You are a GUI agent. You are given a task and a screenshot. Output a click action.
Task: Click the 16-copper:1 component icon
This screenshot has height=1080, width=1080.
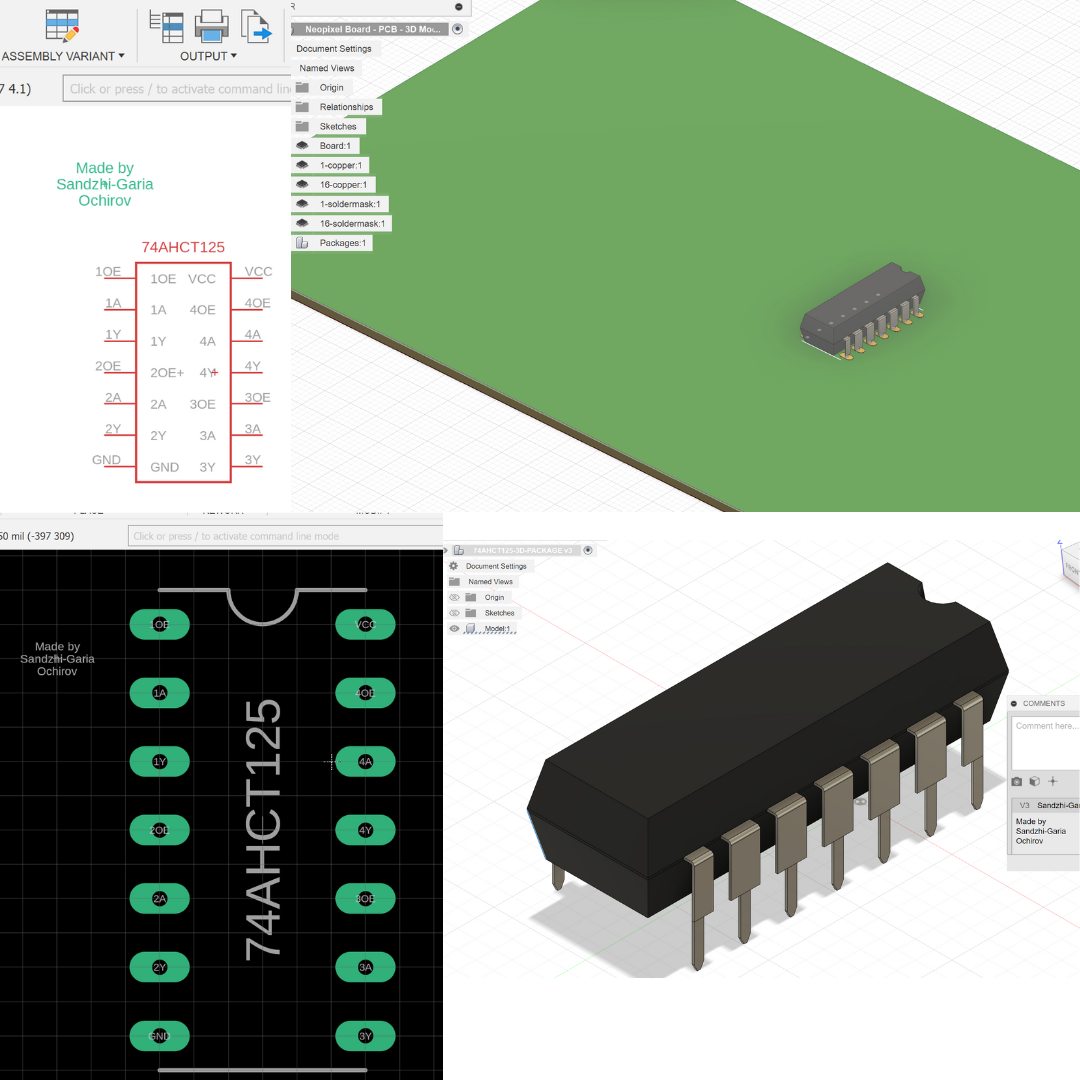(302, 185)
